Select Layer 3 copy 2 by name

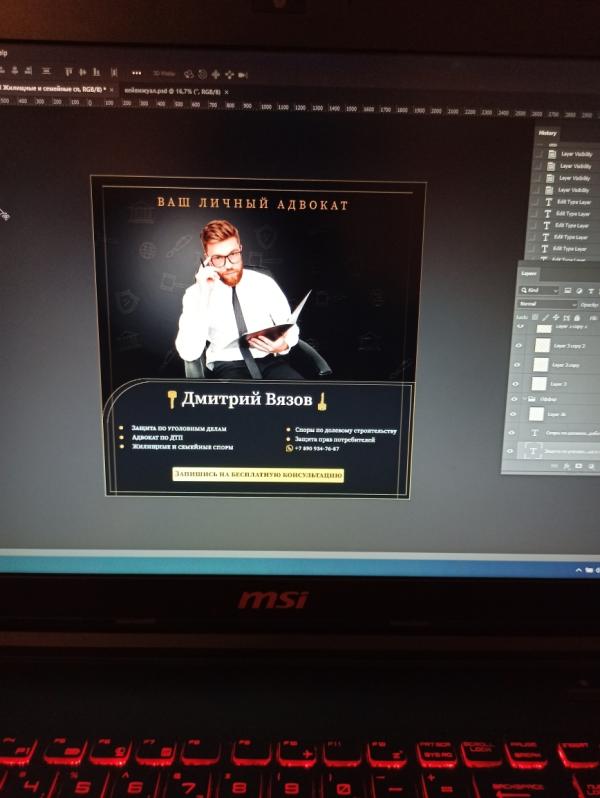click(x=569, y=346)
